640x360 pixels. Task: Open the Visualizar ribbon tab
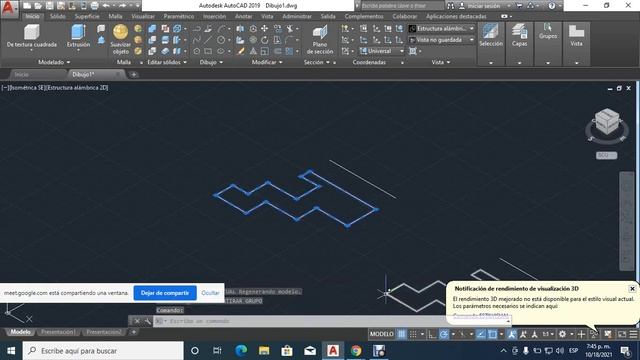[x=143, y=16]
